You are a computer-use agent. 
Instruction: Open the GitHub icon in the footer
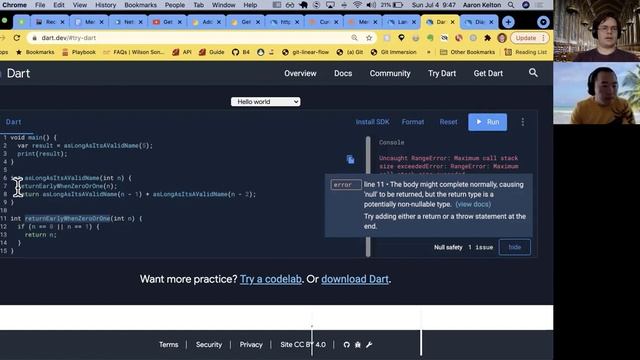click(347, 345)
